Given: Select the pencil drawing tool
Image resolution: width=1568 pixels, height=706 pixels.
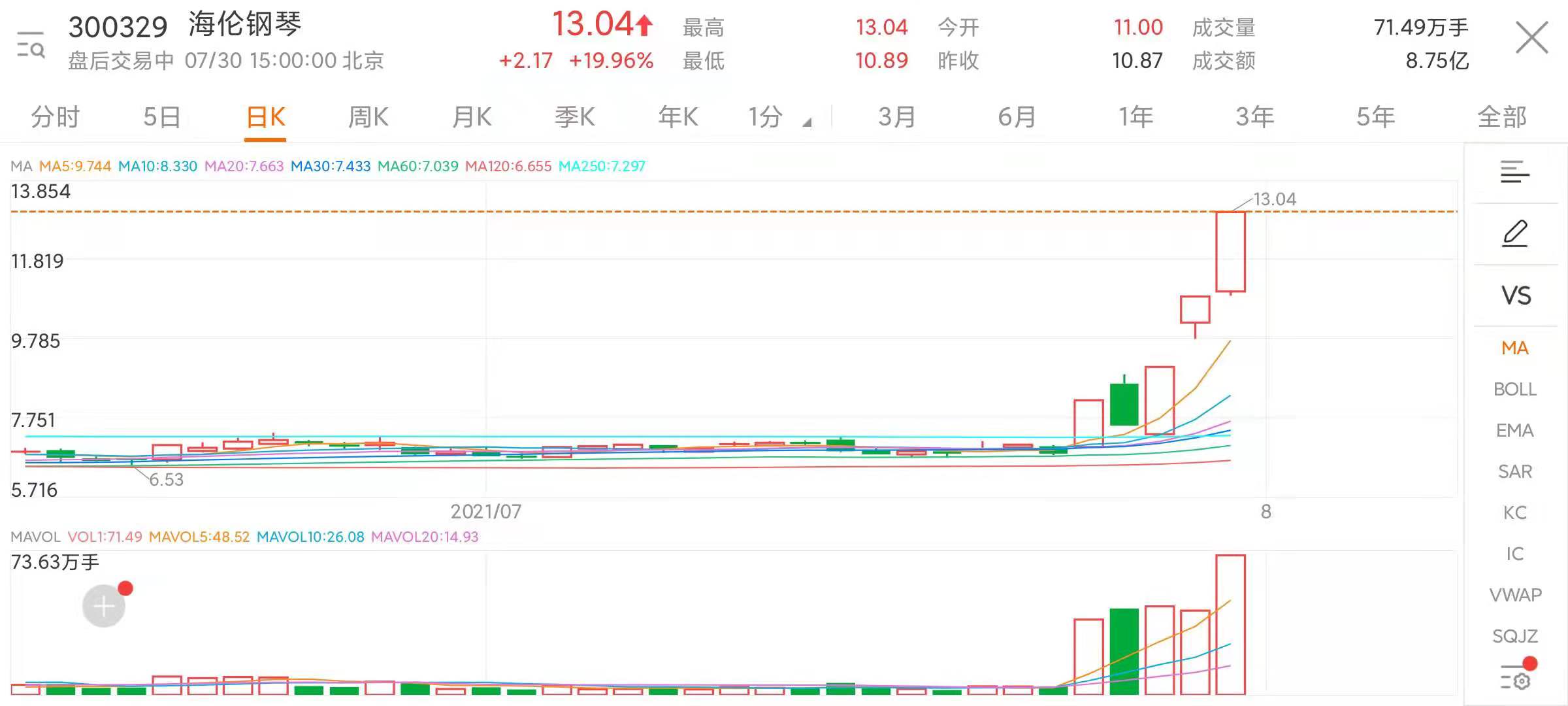Looking at the screenshot, I should (1515, 233).
